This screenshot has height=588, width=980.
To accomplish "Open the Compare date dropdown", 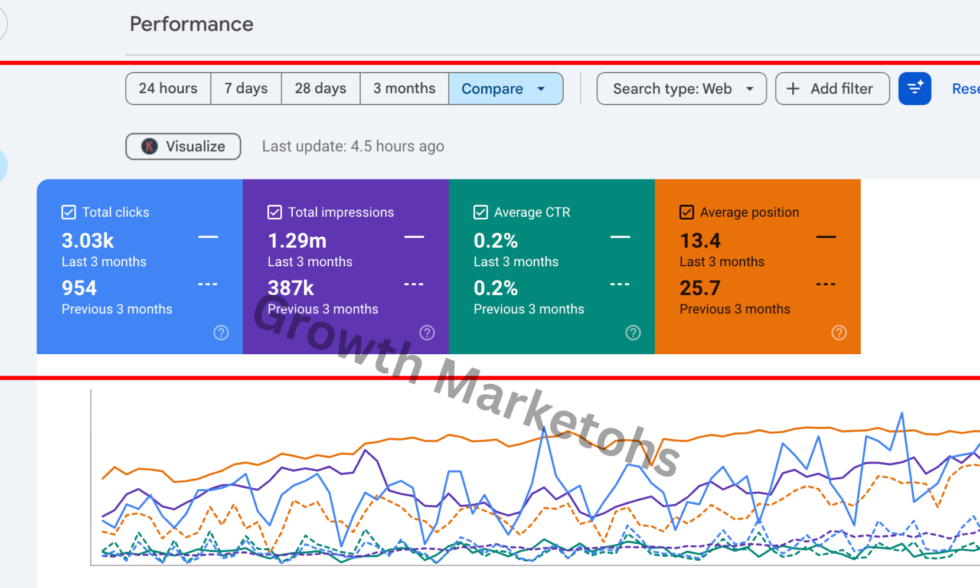I will click(x=506, y=89).
